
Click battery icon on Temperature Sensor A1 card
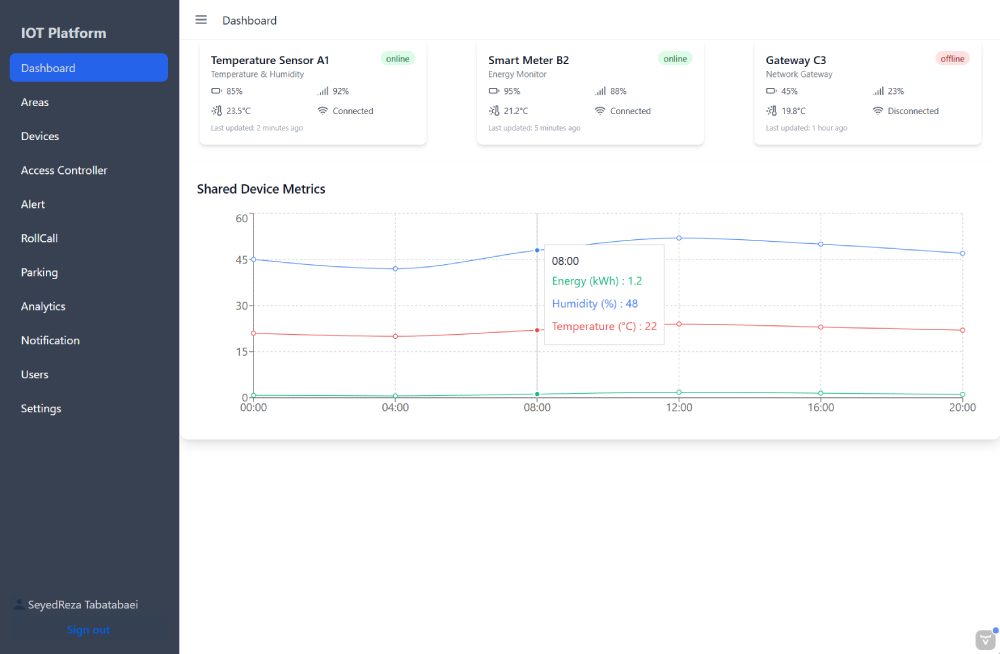click(x=216, y=91)
